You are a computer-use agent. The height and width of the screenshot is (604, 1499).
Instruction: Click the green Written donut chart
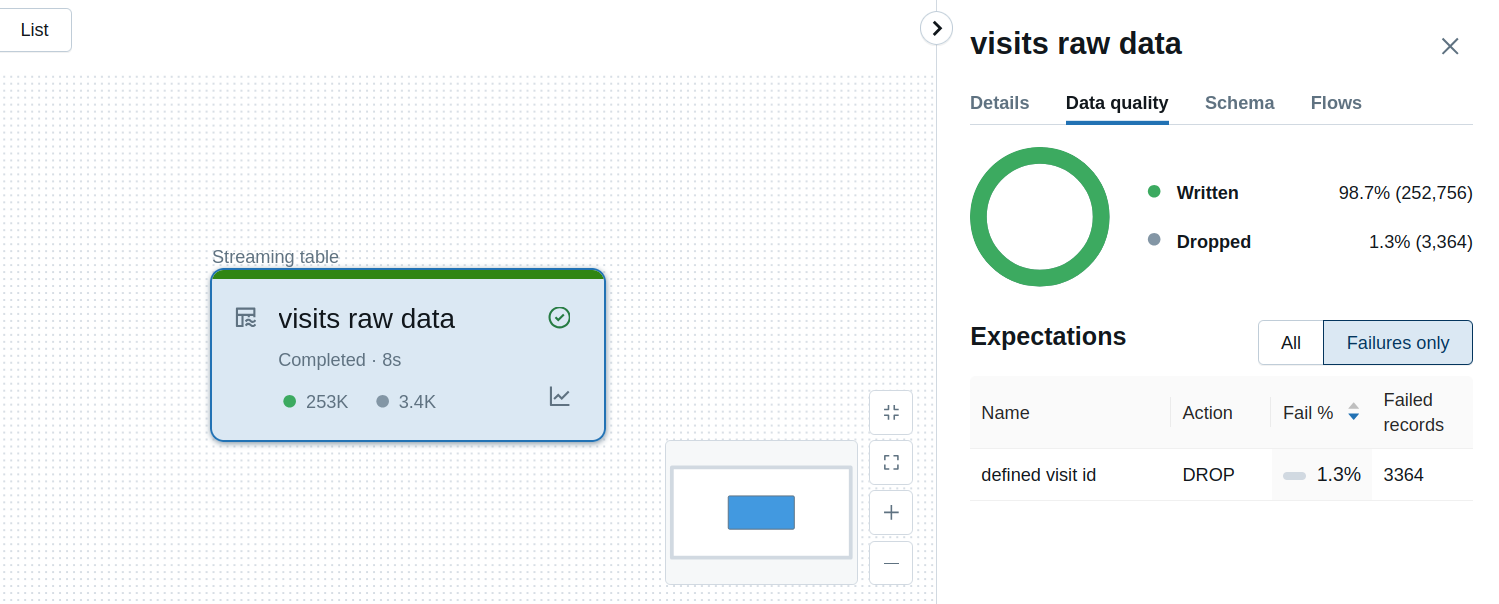[1040, 216]
